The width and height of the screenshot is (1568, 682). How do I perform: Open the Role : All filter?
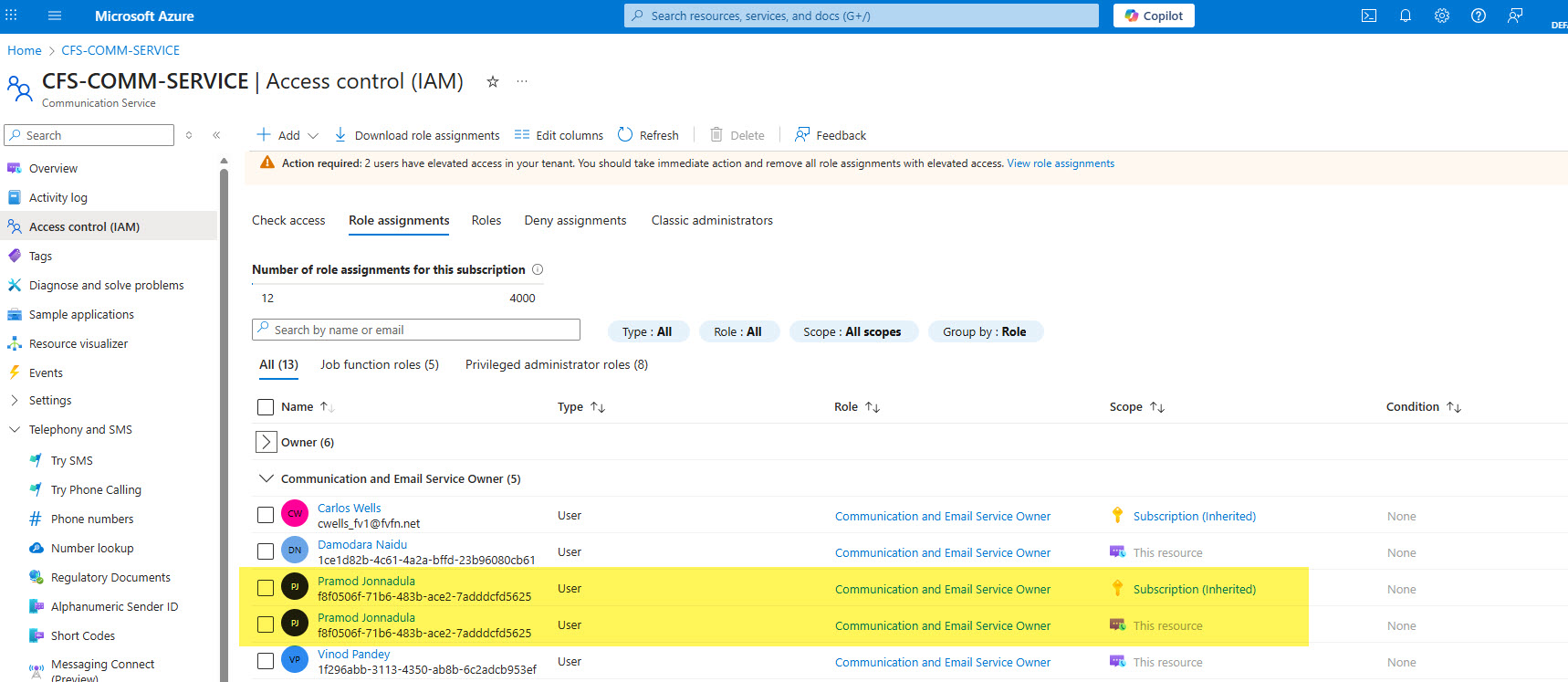(738, 331)
